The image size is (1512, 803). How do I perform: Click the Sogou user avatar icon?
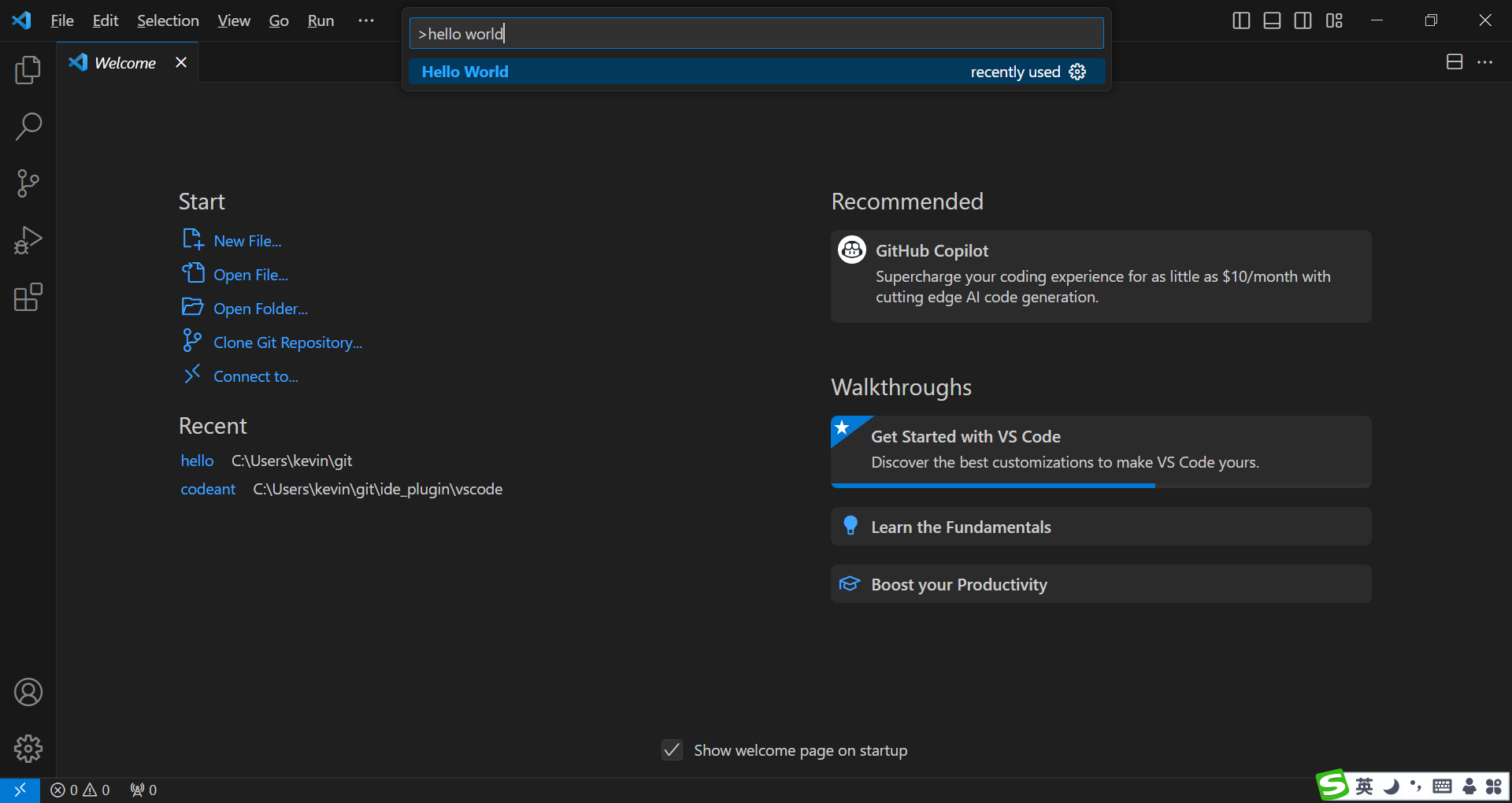(1469, 786)
